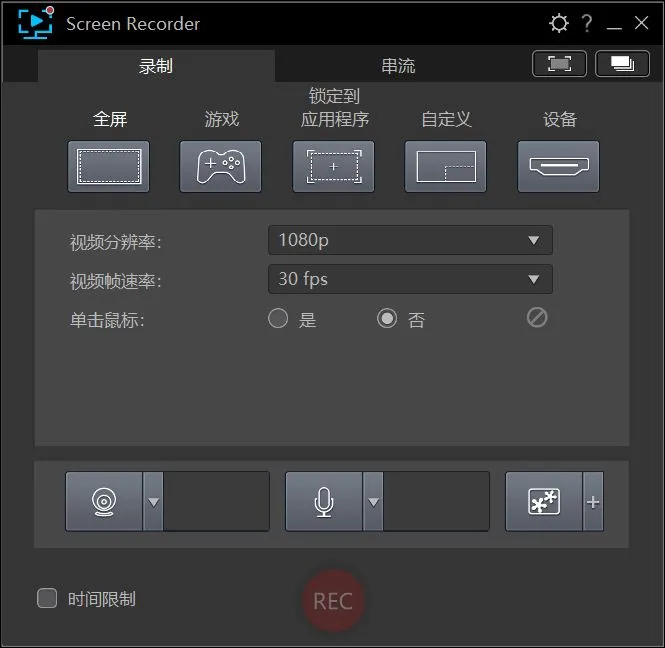The width and height of the screenshot is (665, 648).
Task: Open settings via the gear icon
Action: point(559,23)
